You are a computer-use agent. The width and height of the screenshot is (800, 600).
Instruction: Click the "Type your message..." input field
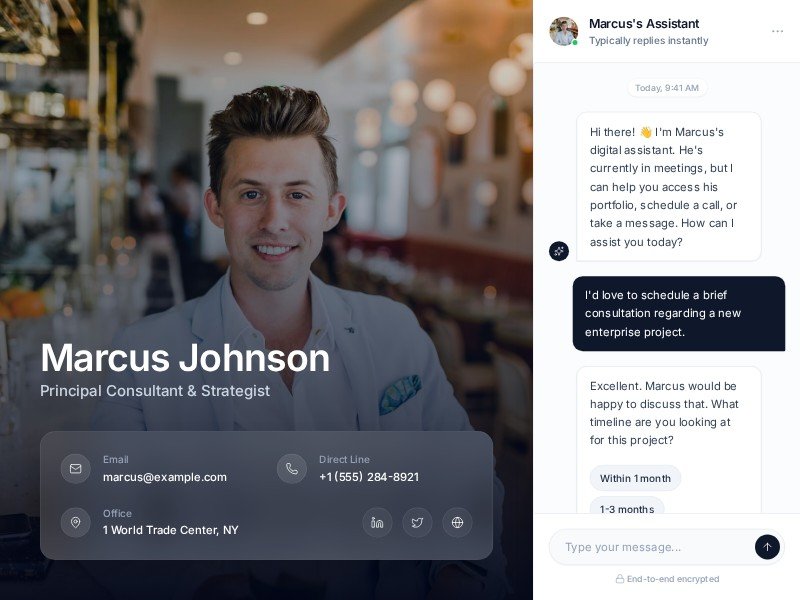[652, 547]
